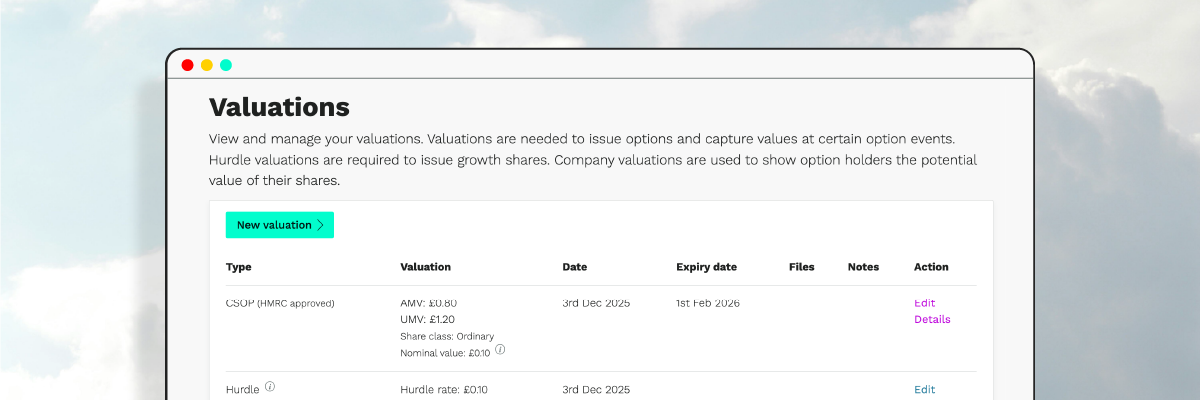Click the New valuation button
Viewport: 1200px width, 400px height.
280,225
